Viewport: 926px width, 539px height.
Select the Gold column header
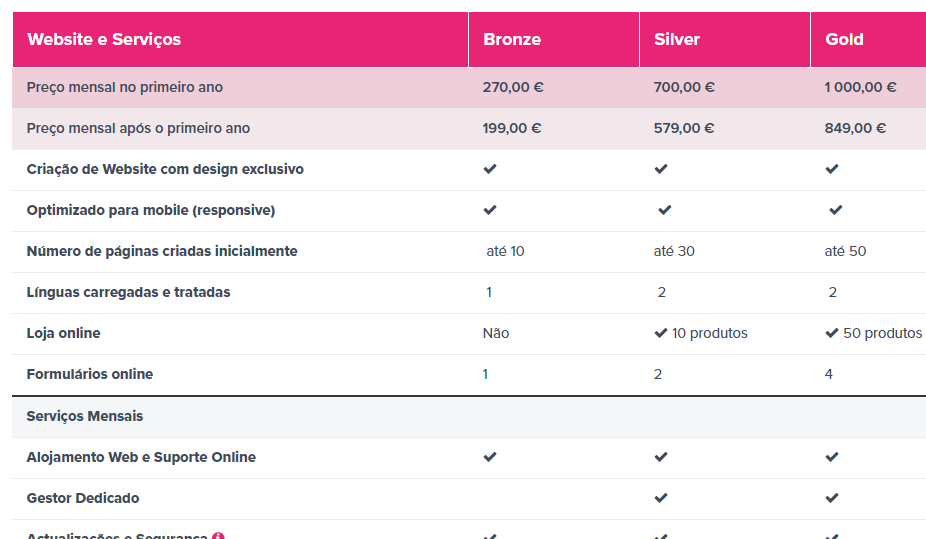(844, 40)
